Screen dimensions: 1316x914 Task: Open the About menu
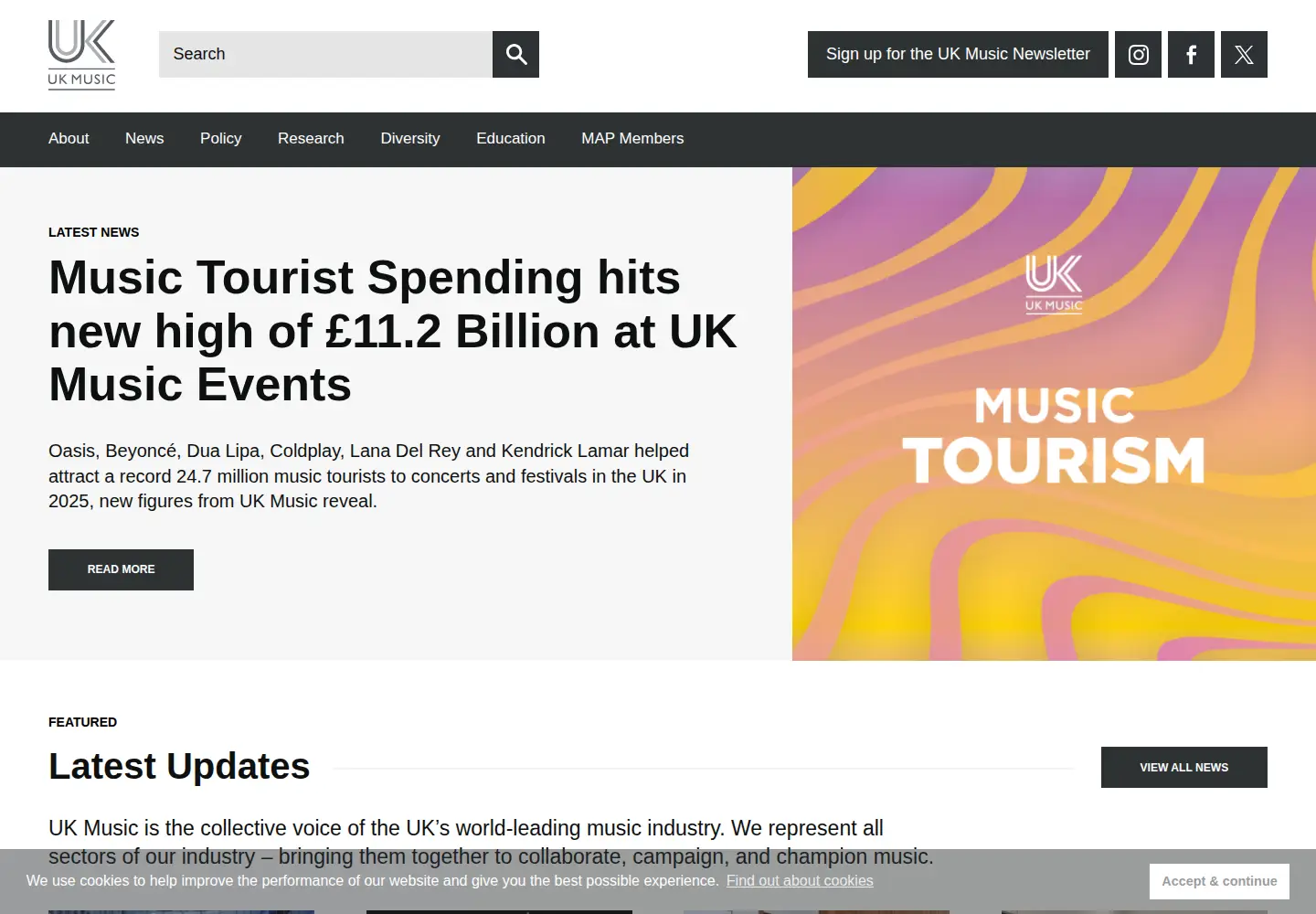(69, 139)
